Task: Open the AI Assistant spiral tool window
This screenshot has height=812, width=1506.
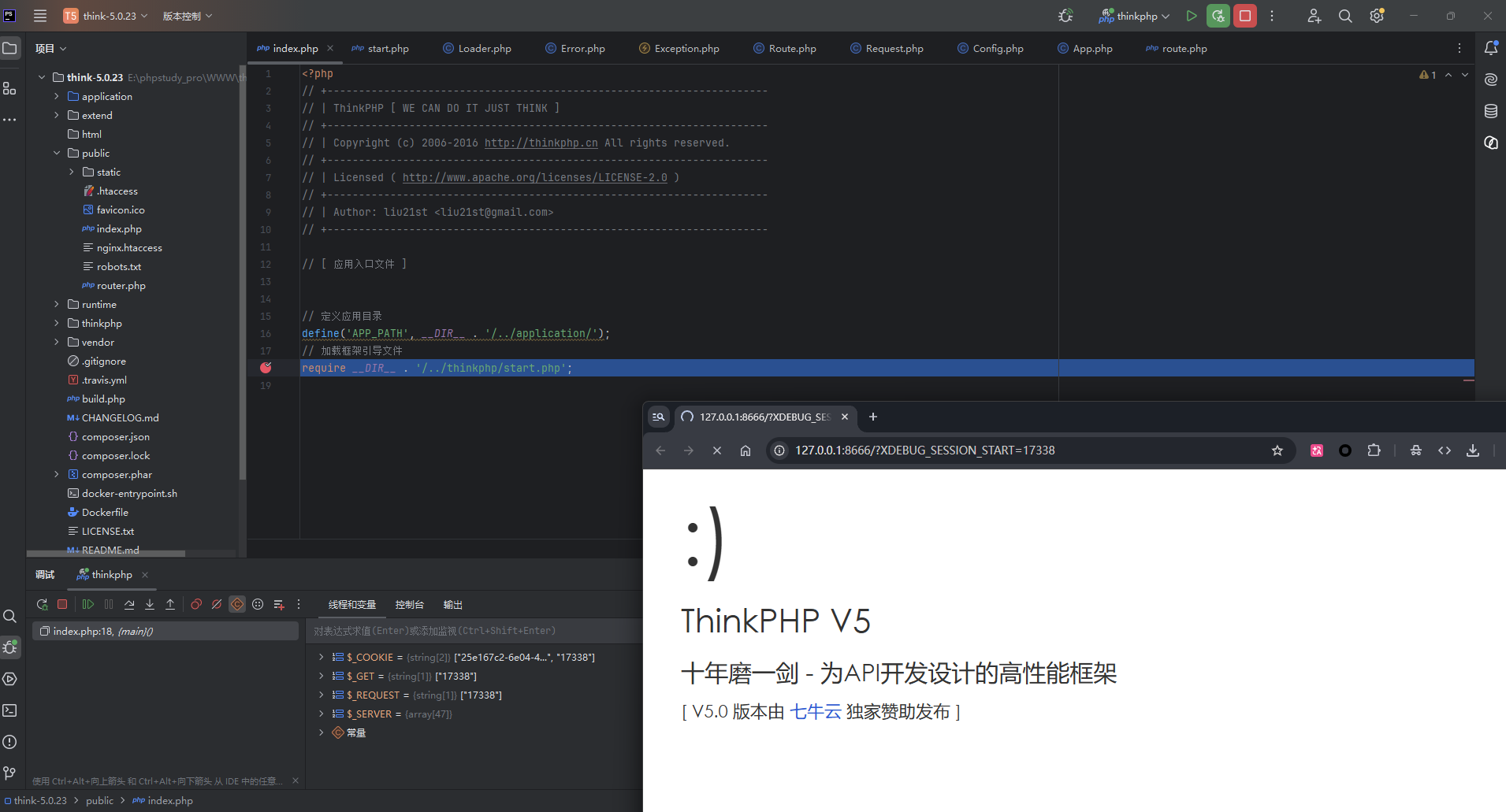Action: (1491, 80)
